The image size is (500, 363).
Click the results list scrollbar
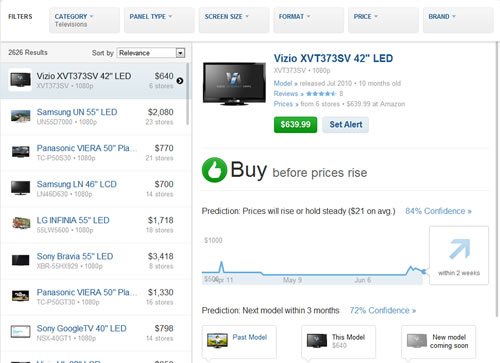188,94
